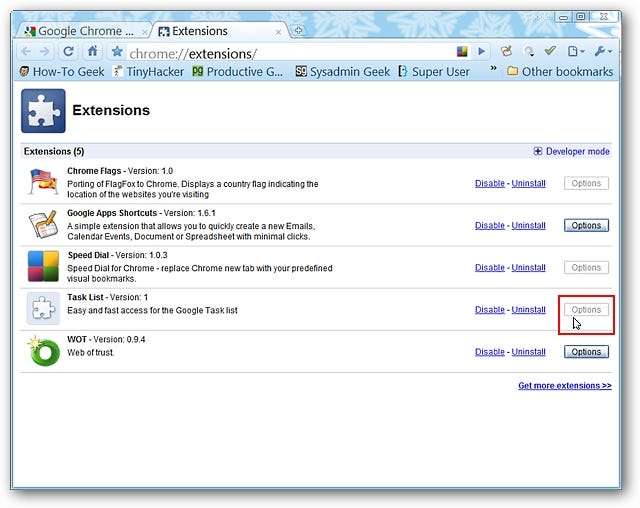Uninstall Google Apps Shortcuts
Screen dimensions: 640x508
point(529,226)
